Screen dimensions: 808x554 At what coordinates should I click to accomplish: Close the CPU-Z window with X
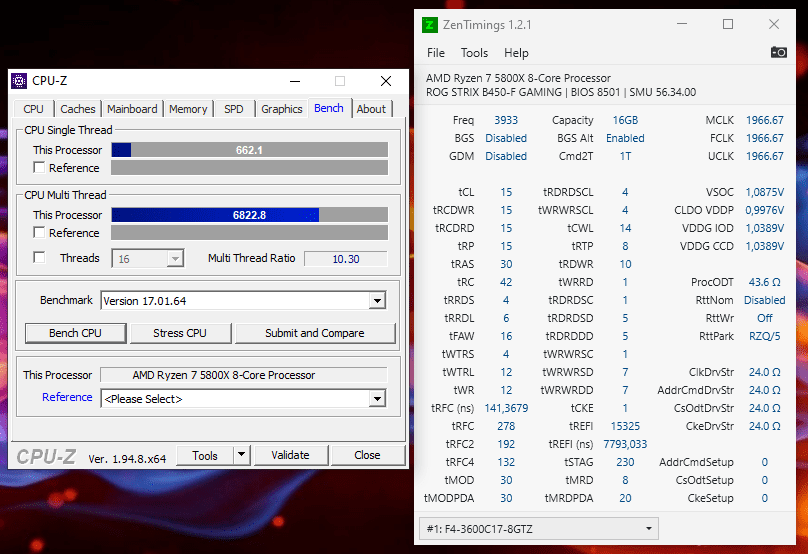385,81
